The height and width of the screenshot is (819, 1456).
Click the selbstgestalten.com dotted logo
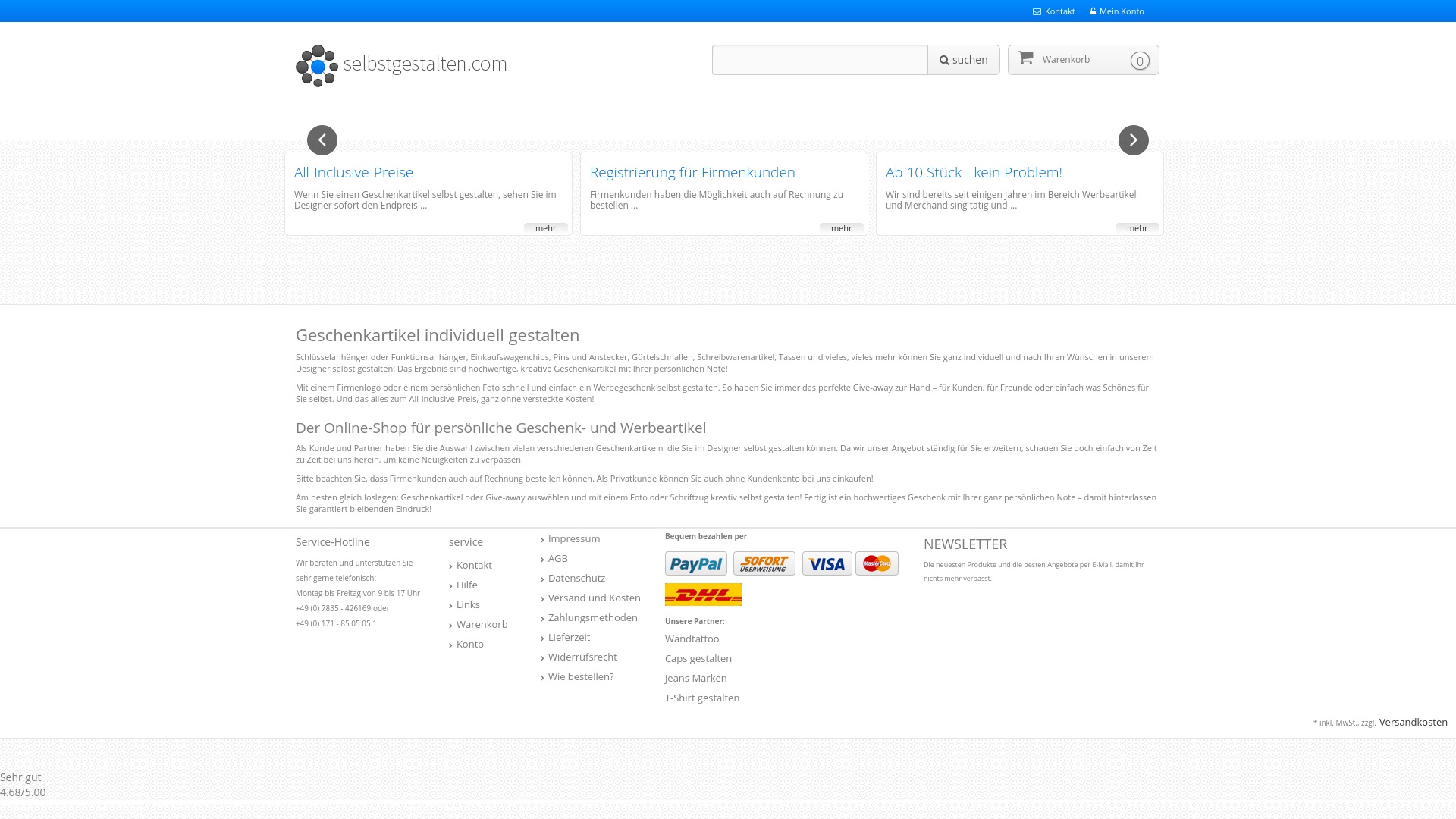(317, 66)
